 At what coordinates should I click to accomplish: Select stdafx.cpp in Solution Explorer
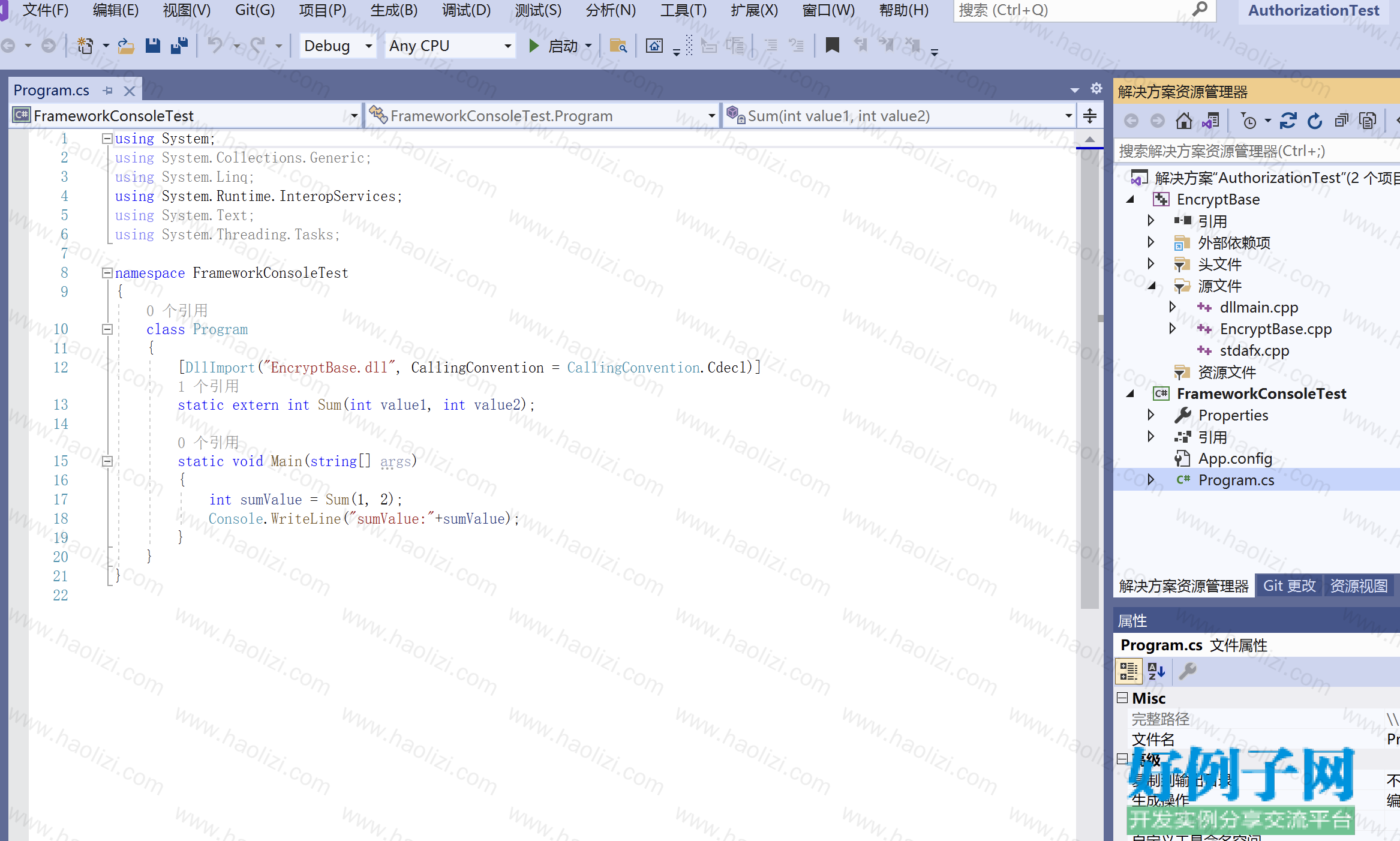coord(1254,350)
